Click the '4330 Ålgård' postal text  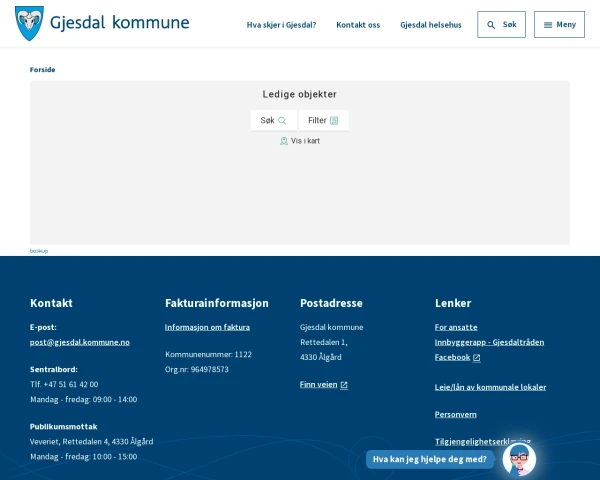pos(321,357)
